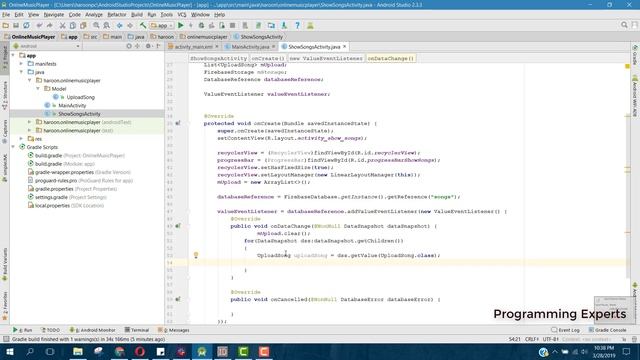The image size is (640, 360).
Task: Open the Refactor menu
Action: click(117, 15)
